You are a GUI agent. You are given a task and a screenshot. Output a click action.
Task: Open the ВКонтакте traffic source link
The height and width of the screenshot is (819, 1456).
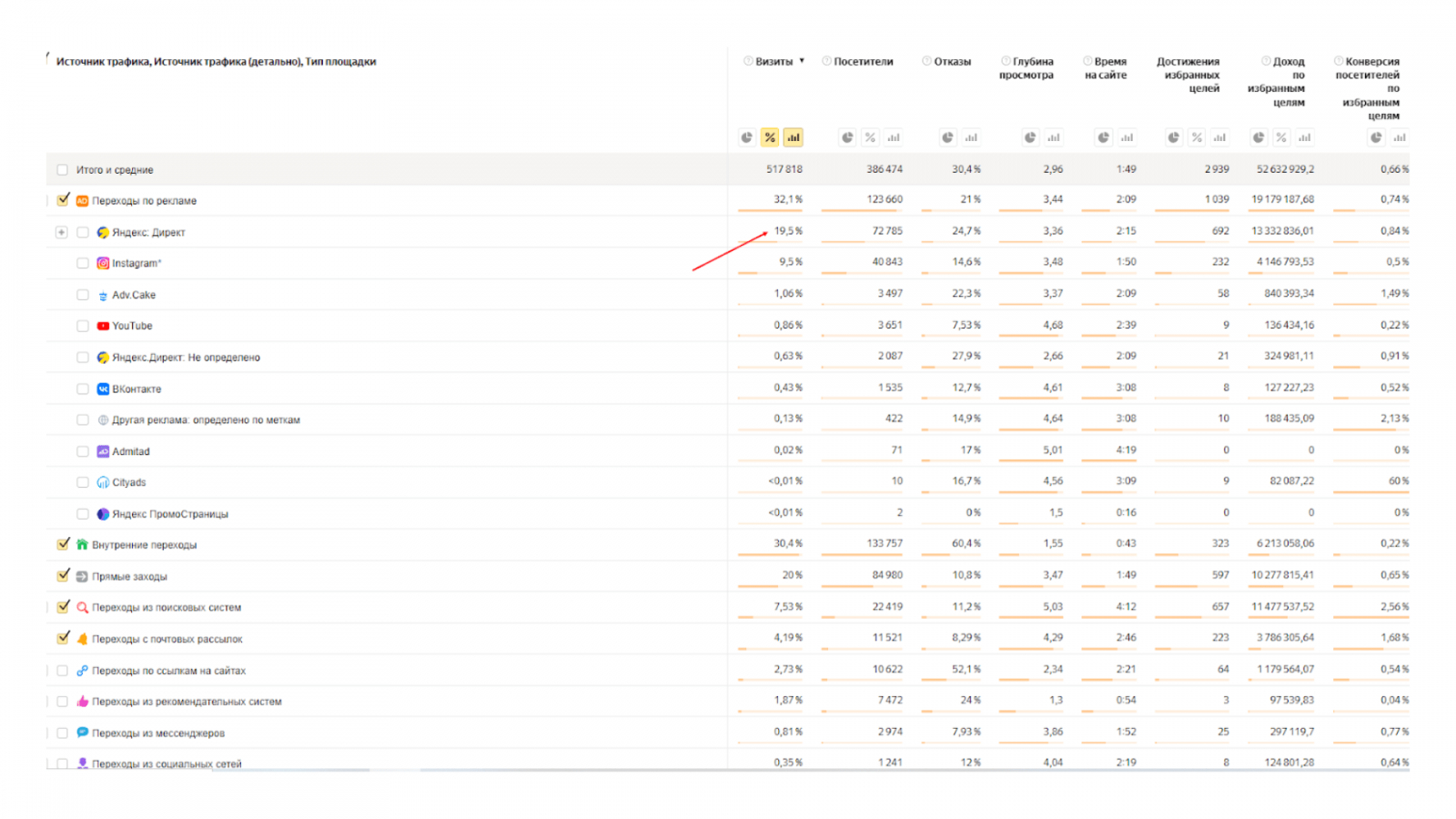coord(136,389)
